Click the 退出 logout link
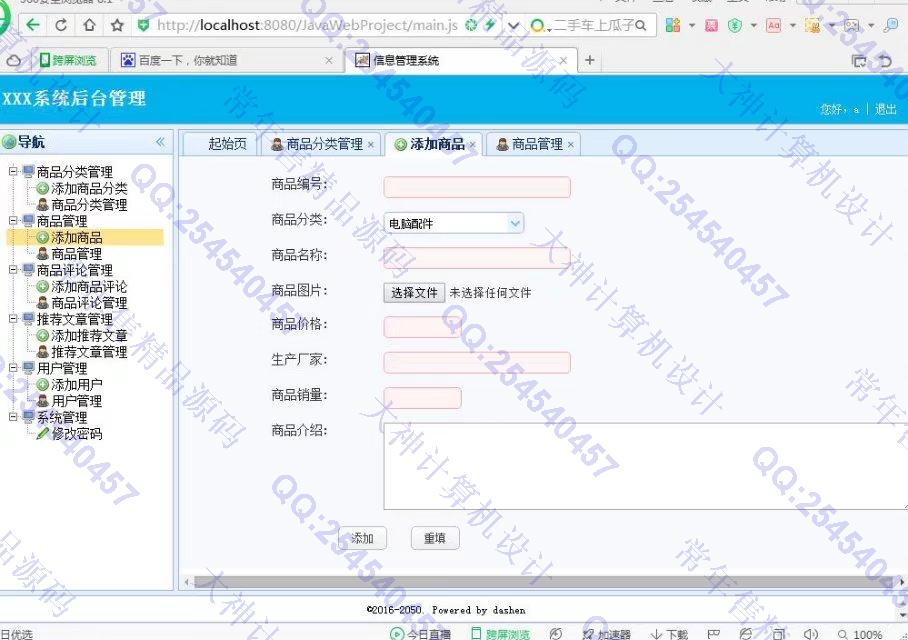 [x=885, y=109]
